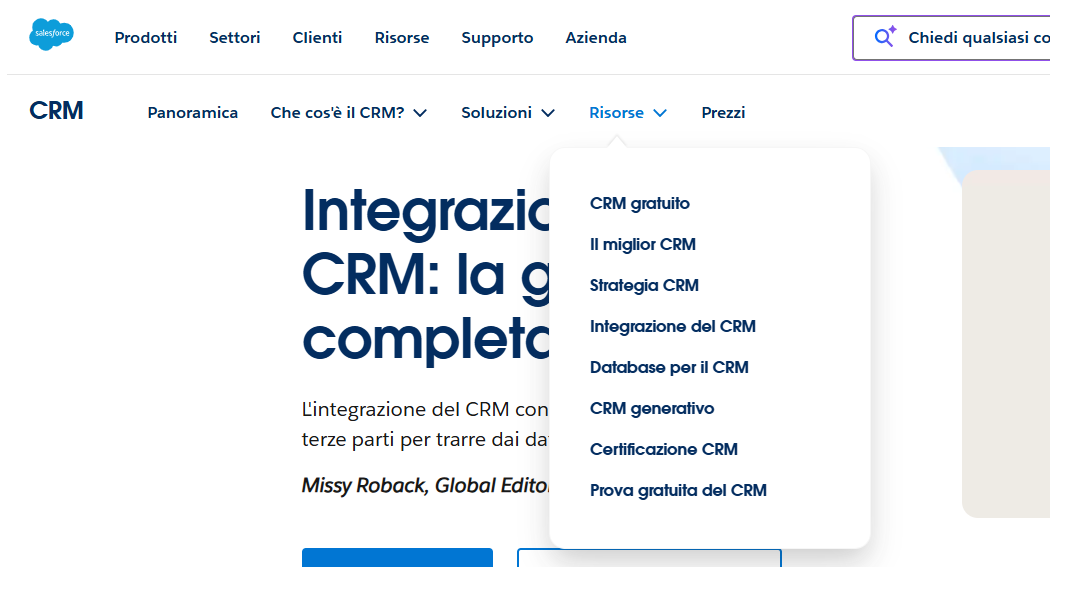The width and height of the screenshot is (1079, 611).
Task: Go to the Supporto menu
Action: (497, 38)
